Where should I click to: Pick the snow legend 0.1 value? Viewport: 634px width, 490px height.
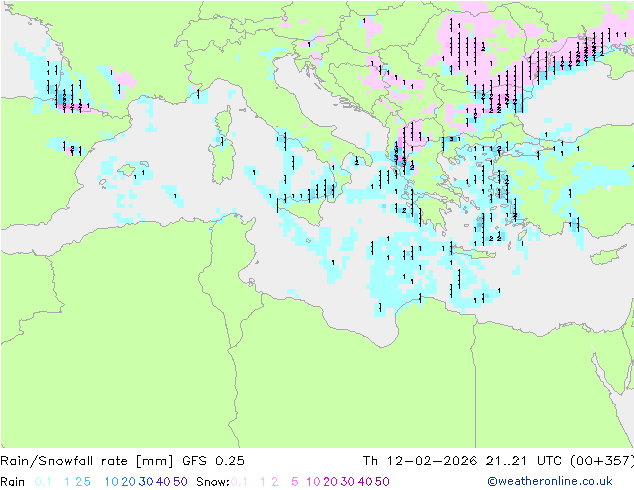click(x=239, y=482)
